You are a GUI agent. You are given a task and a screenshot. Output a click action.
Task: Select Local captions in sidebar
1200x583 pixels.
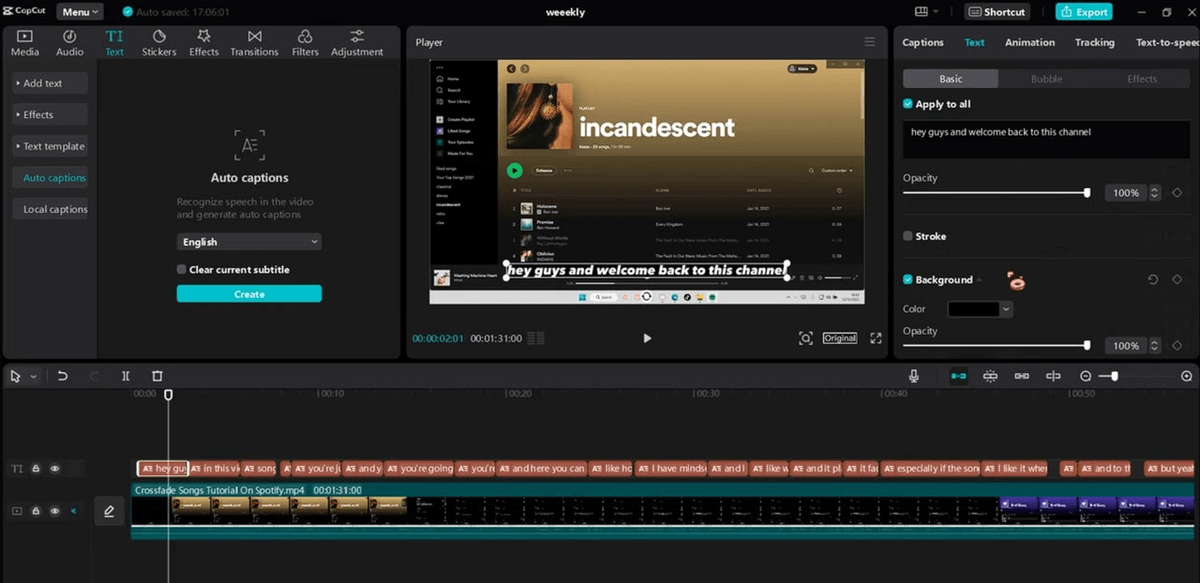pos(51,209)
